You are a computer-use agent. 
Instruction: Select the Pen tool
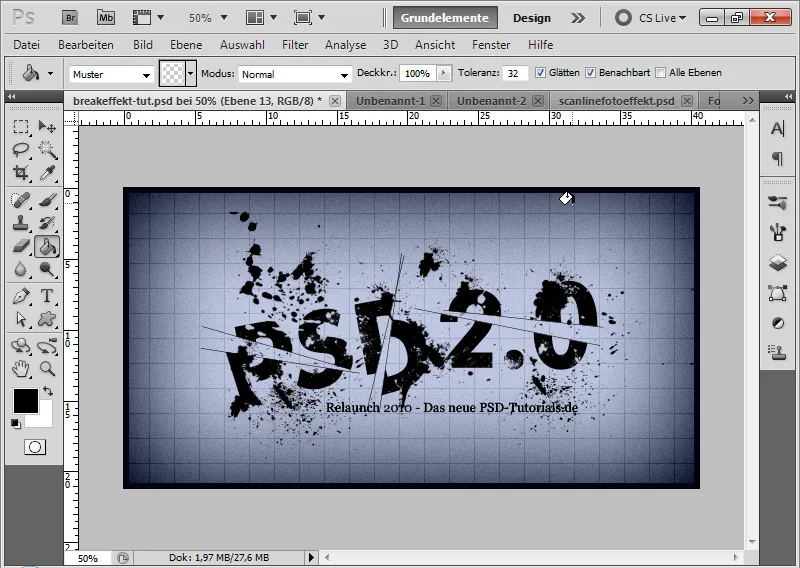(20, 296)
